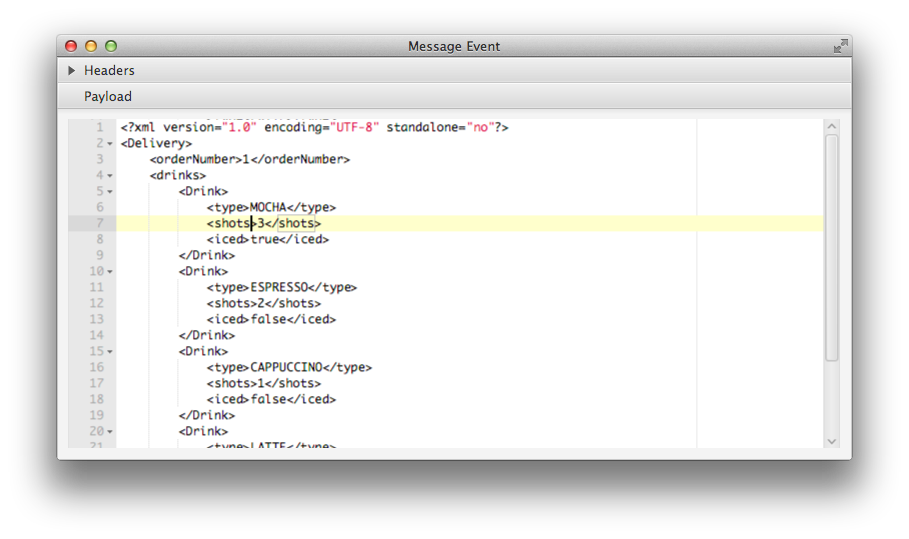Viewport: 909px width, 539px height.
Task: Click line number 3 in gutter
Action: 100,159
